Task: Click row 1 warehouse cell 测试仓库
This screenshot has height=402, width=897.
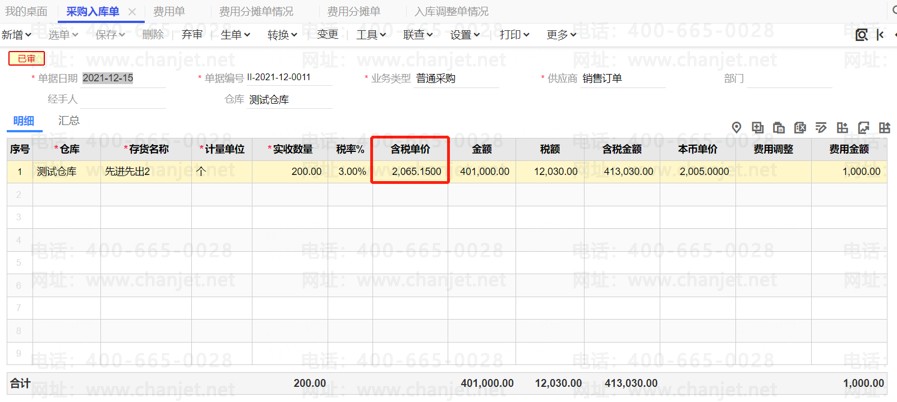Action: pyautogui.click(x=66, y=172)
